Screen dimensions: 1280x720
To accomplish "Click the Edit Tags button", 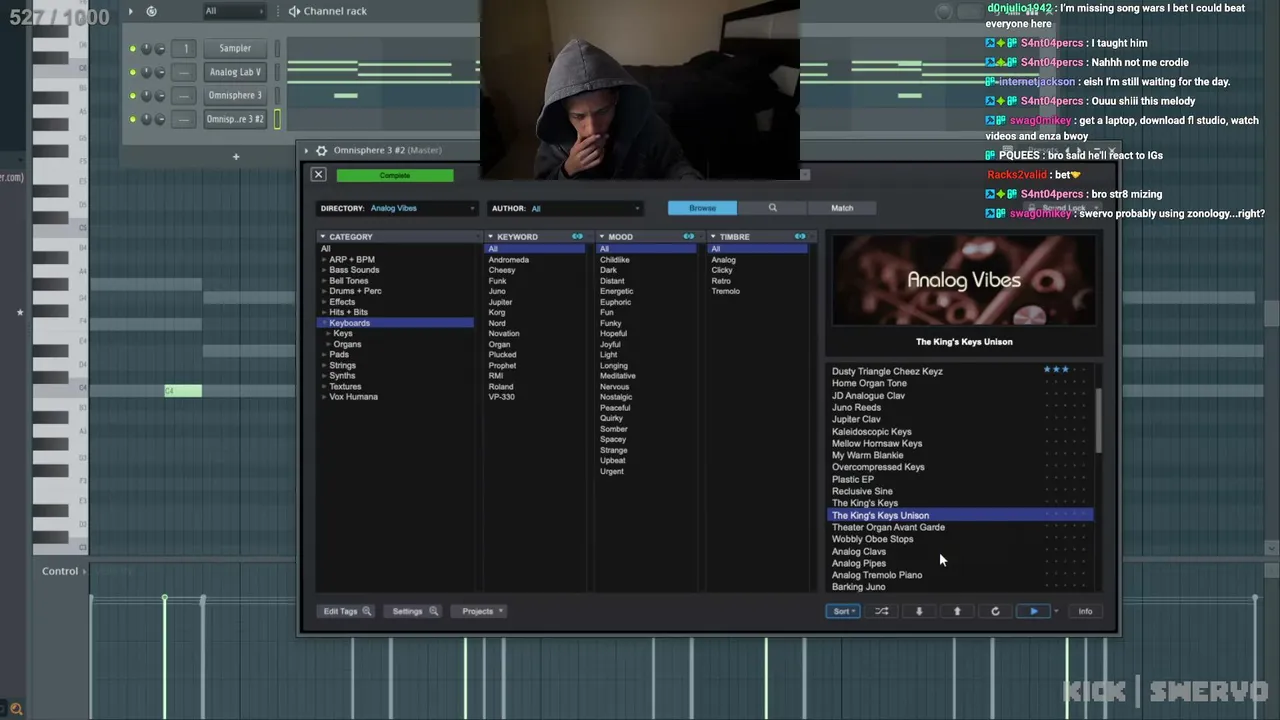I will pos(346,611).
